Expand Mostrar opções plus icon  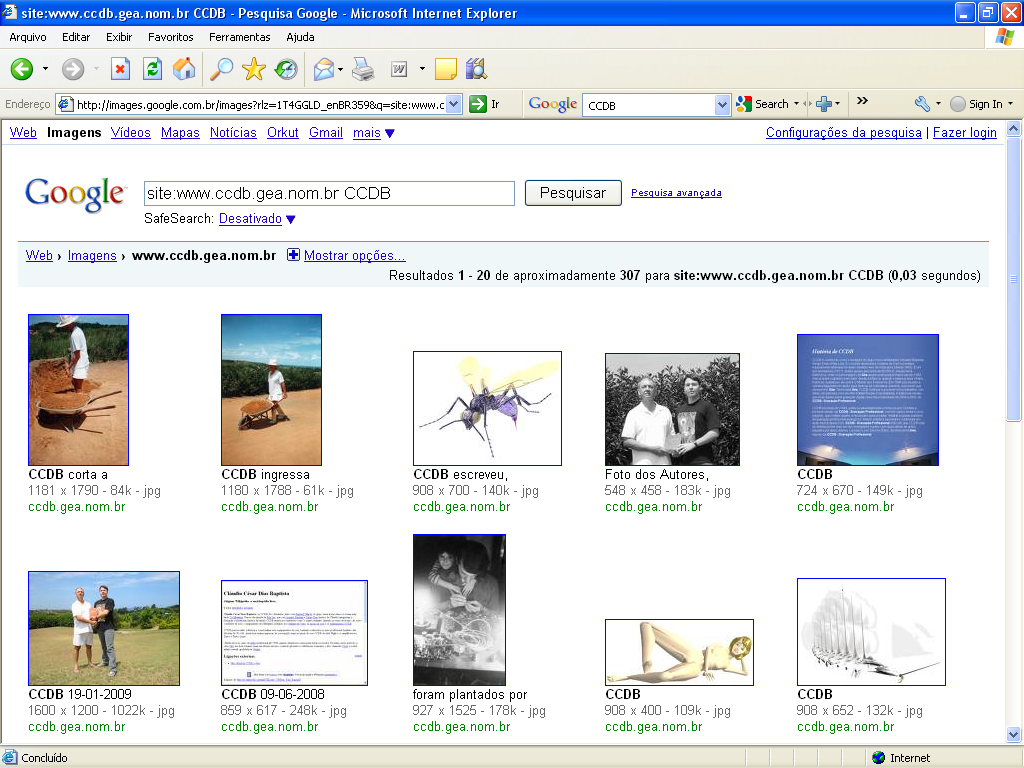[294, 255]
